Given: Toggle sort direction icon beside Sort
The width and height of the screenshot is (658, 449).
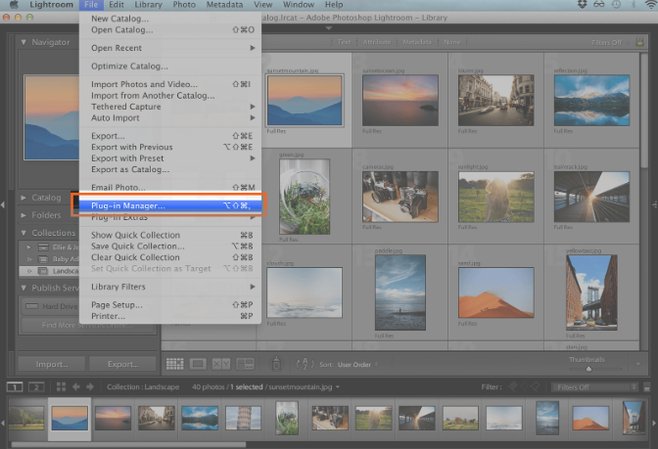Looking at the screenshot, I should [x=305, y=364].
